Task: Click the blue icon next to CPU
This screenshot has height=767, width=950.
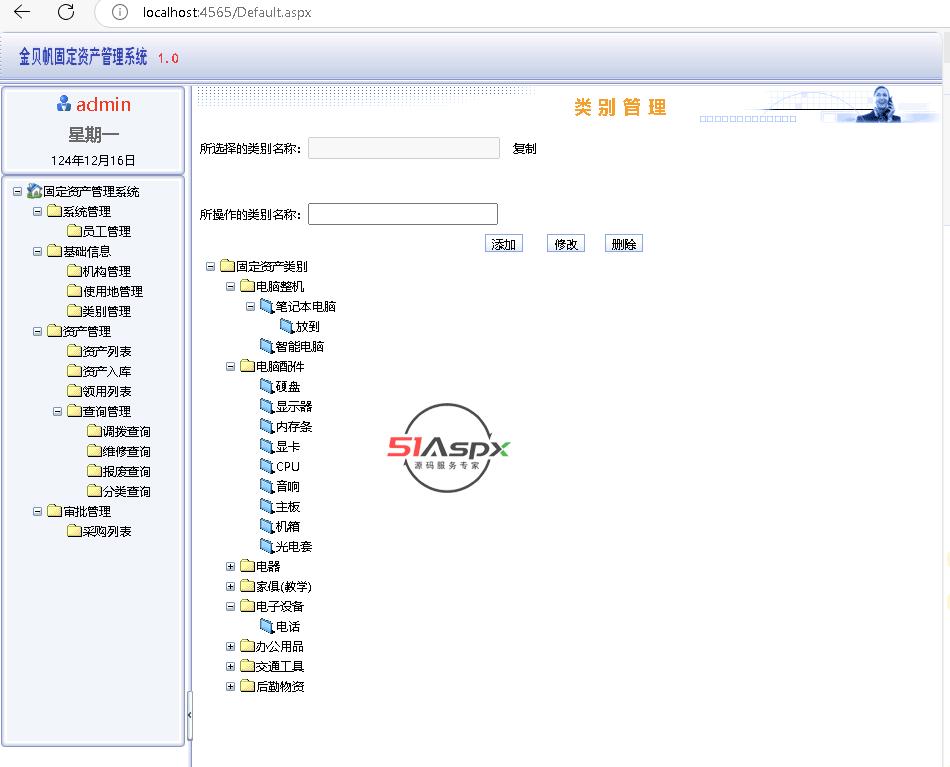Action: click(x=266, y=466)
